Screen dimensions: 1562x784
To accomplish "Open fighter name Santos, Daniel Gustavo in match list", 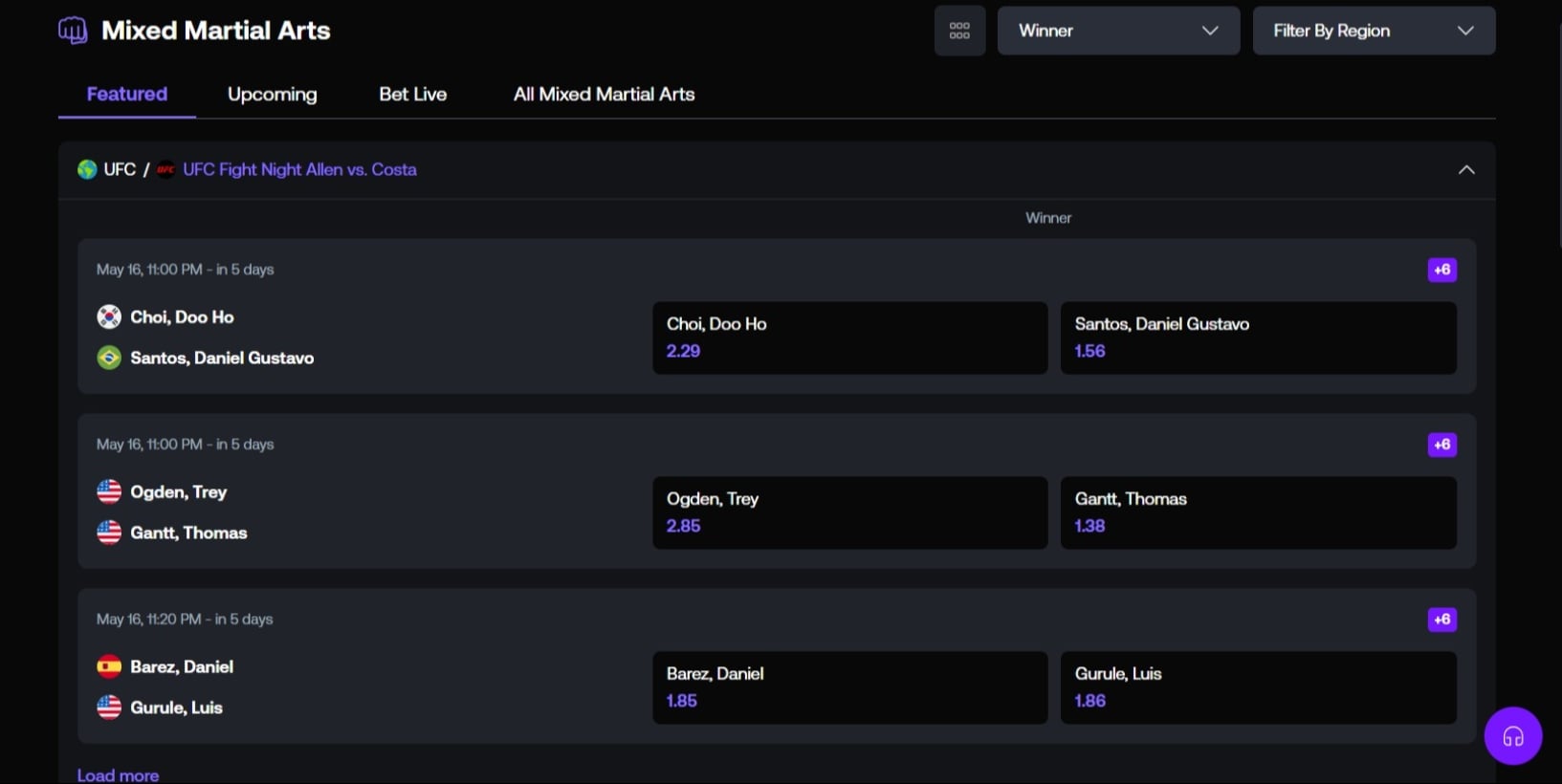I will (222, 358).
